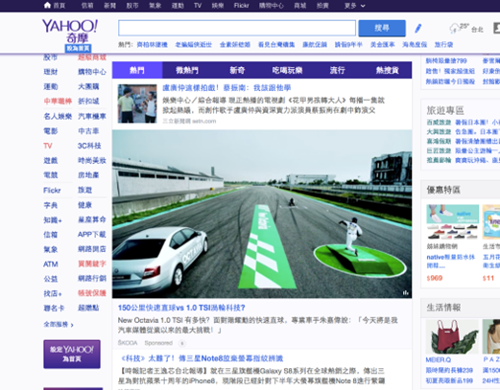The image size is (500, 390).
Task: Open 新聞 in the top navigation bar
Action: click(110, 6)
